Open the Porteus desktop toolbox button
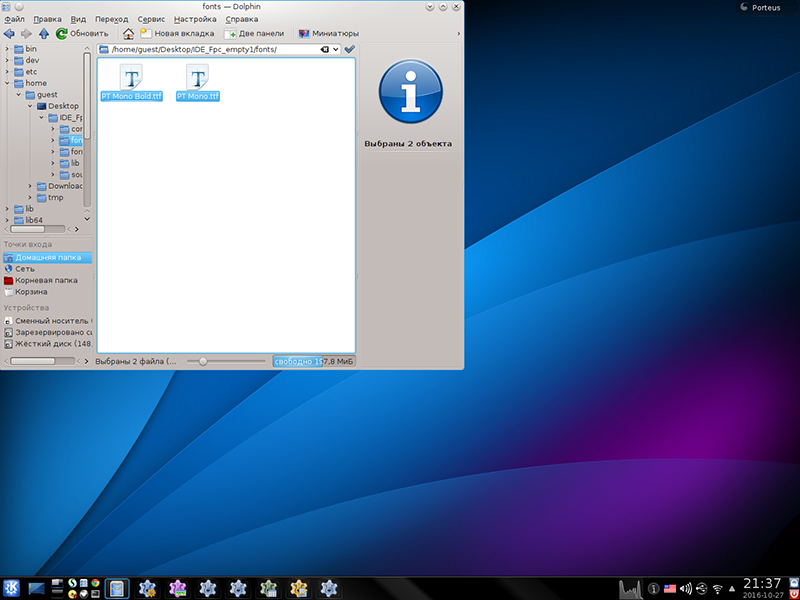This screenshot has height=600, width=800. point(767,7)
